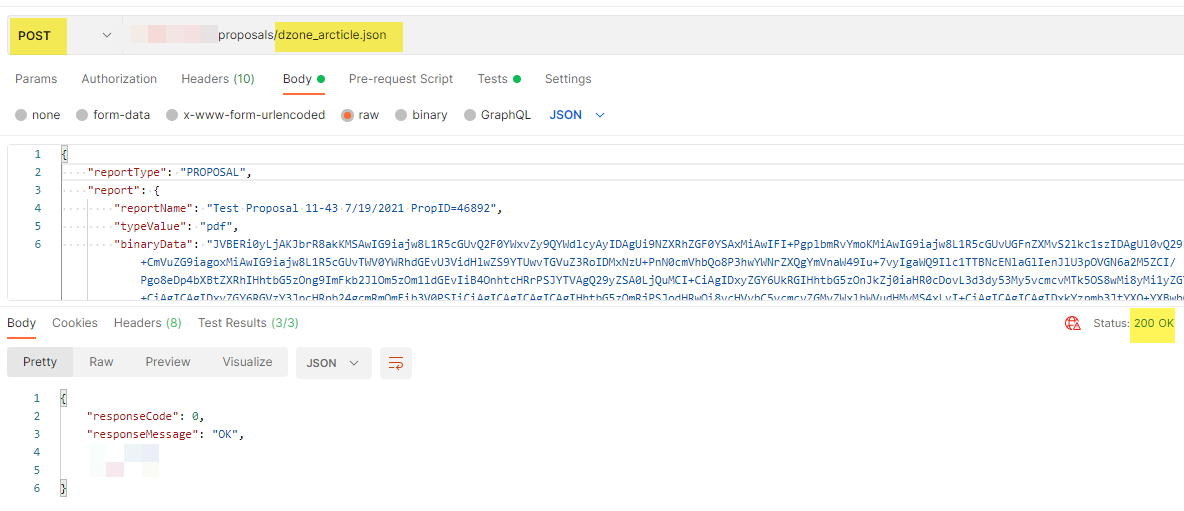Open the request body JSON format dropdown

(577, 115)
